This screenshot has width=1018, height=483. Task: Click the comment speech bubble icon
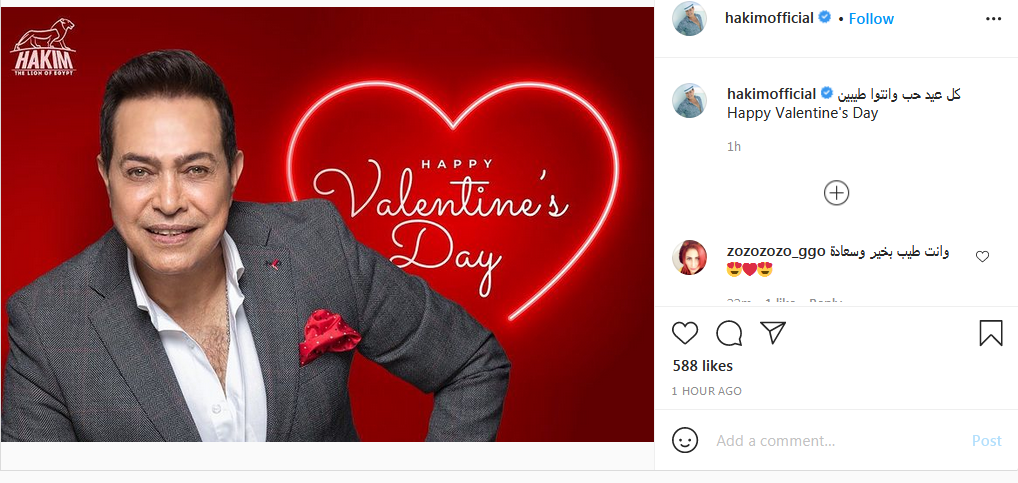[729, 333]
